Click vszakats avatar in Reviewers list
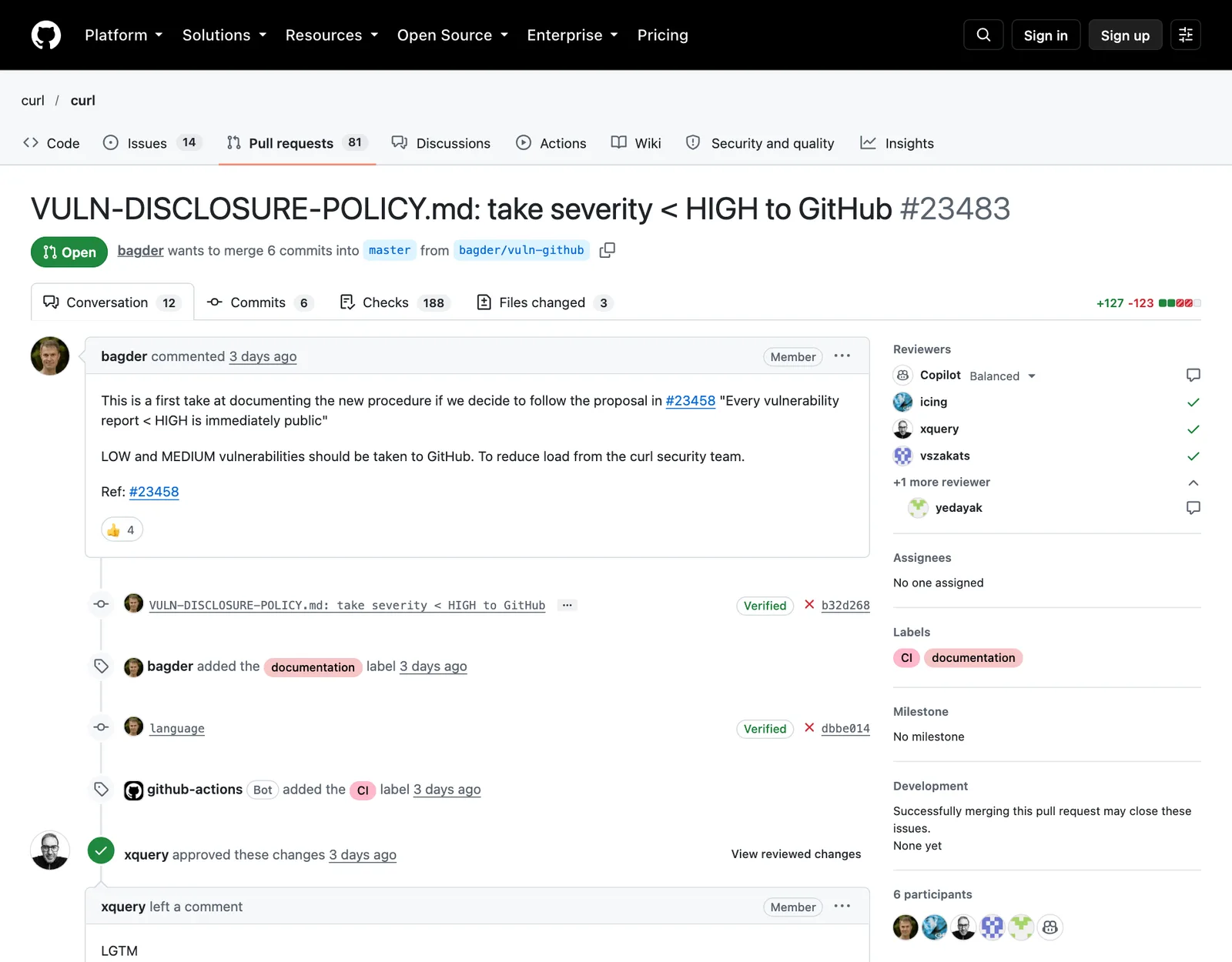 click(902, 456)
